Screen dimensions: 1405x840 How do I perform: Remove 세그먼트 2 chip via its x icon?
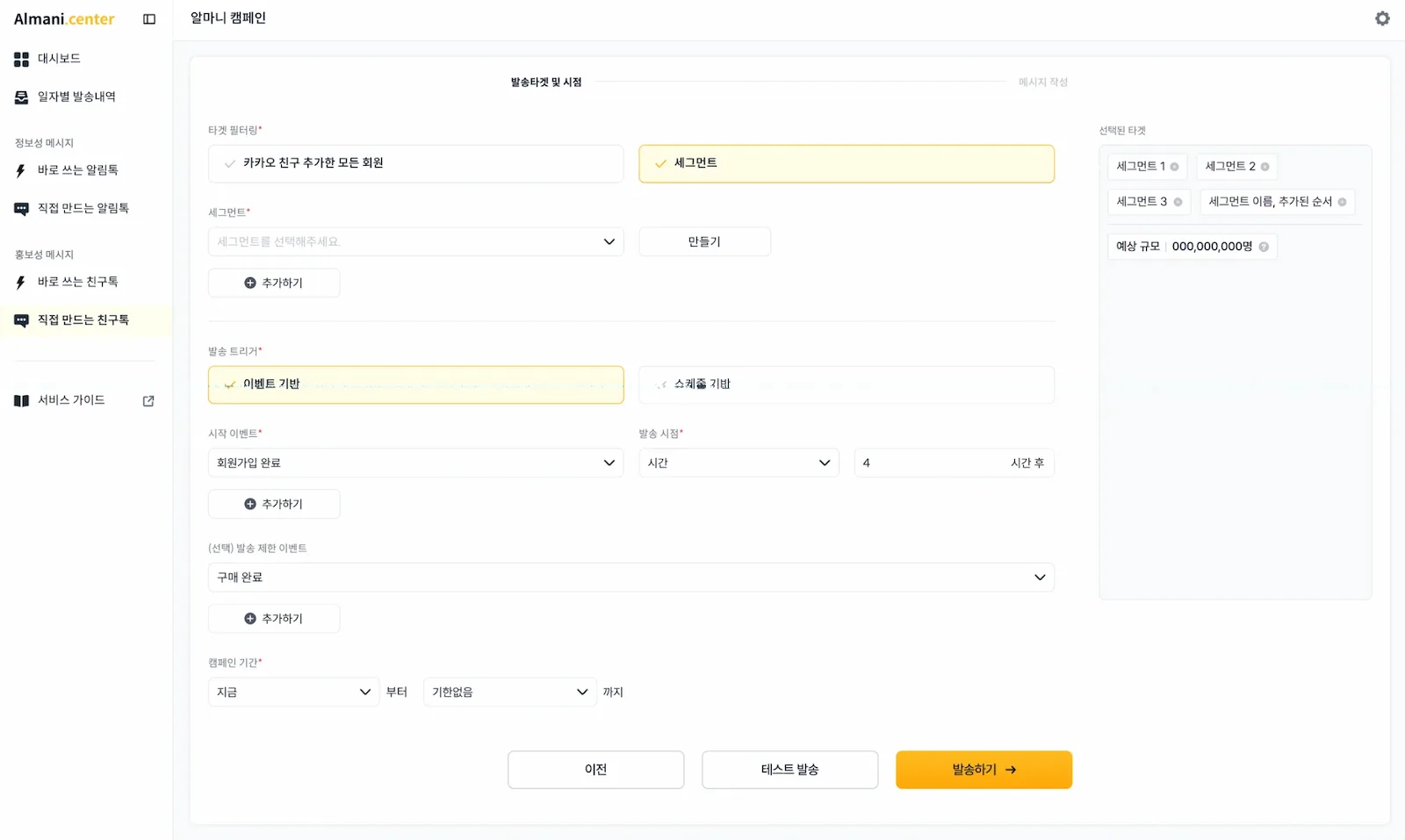tap(1264, 167)
